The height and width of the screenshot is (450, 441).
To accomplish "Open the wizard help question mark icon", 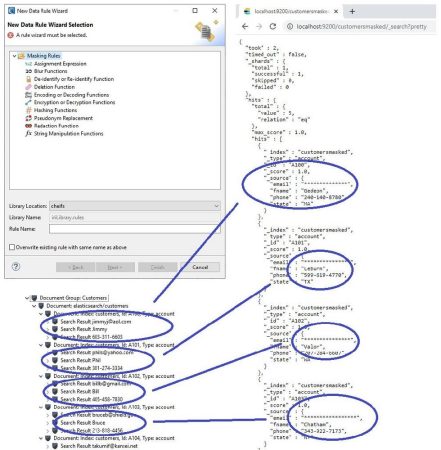I will (x=16, y=267).
